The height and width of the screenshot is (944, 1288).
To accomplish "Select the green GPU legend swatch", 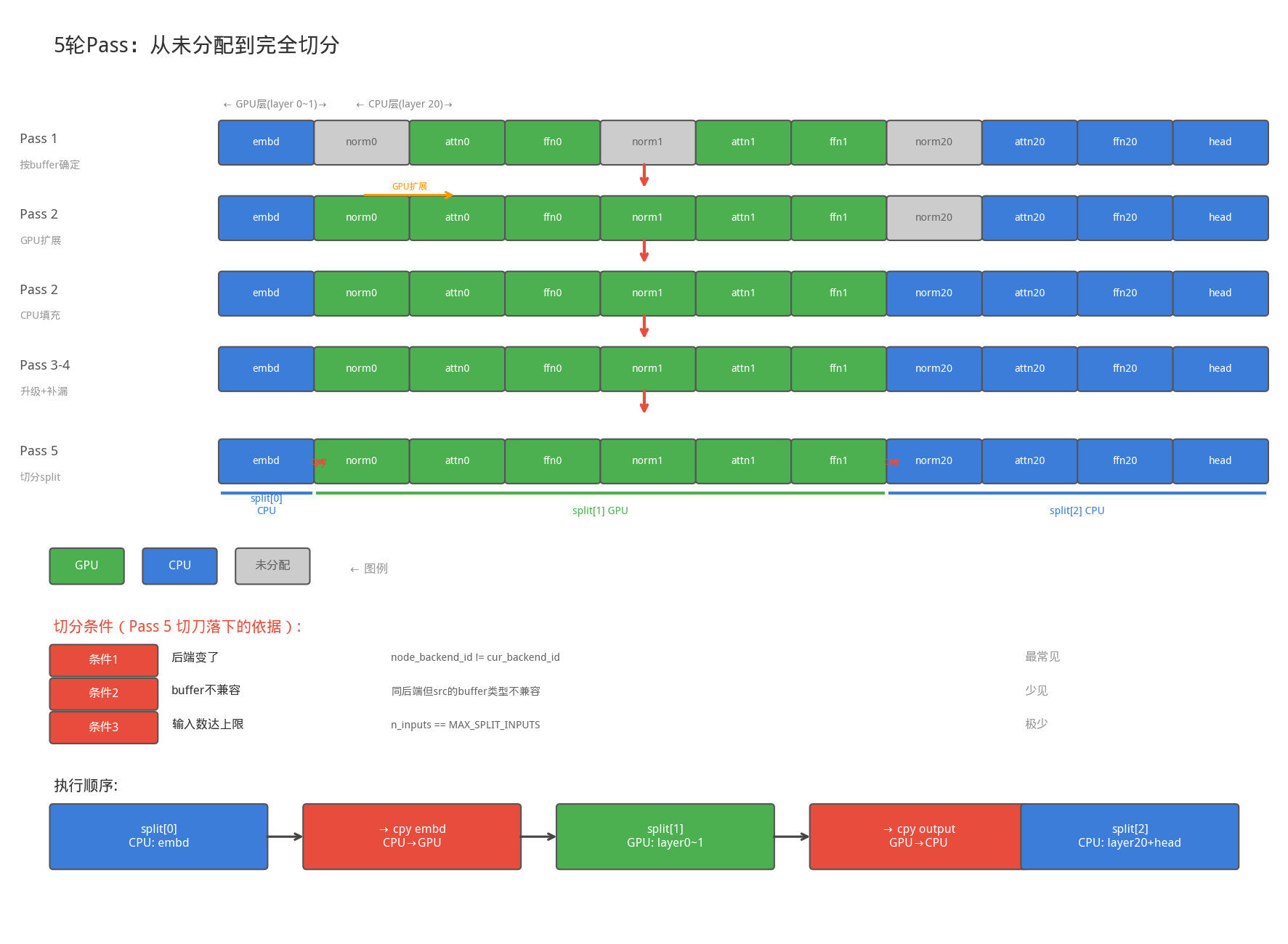I will pos(86,566).
